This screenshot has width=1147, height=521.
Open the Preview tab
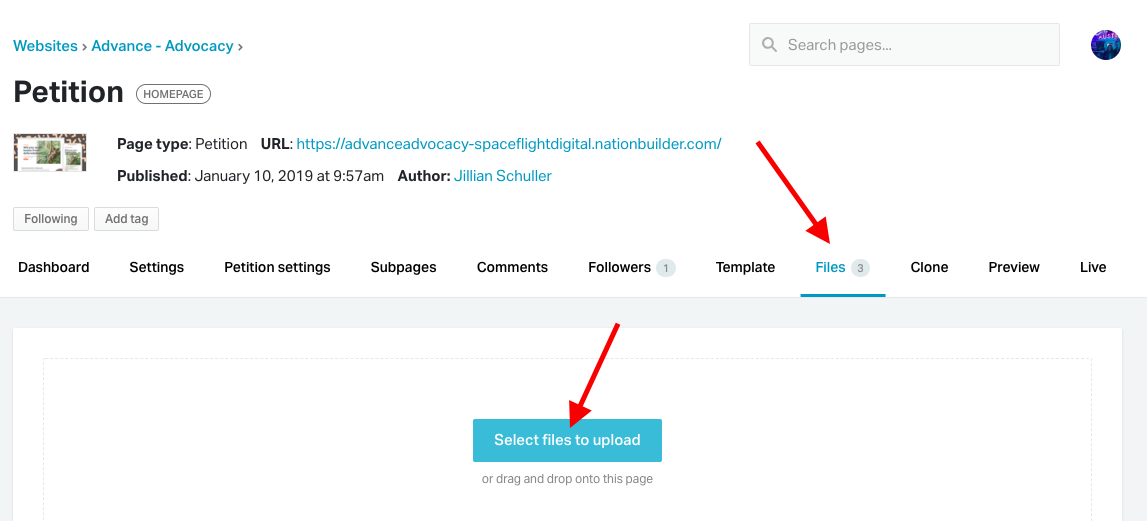pyautogui.click(x=1014, y=267)
